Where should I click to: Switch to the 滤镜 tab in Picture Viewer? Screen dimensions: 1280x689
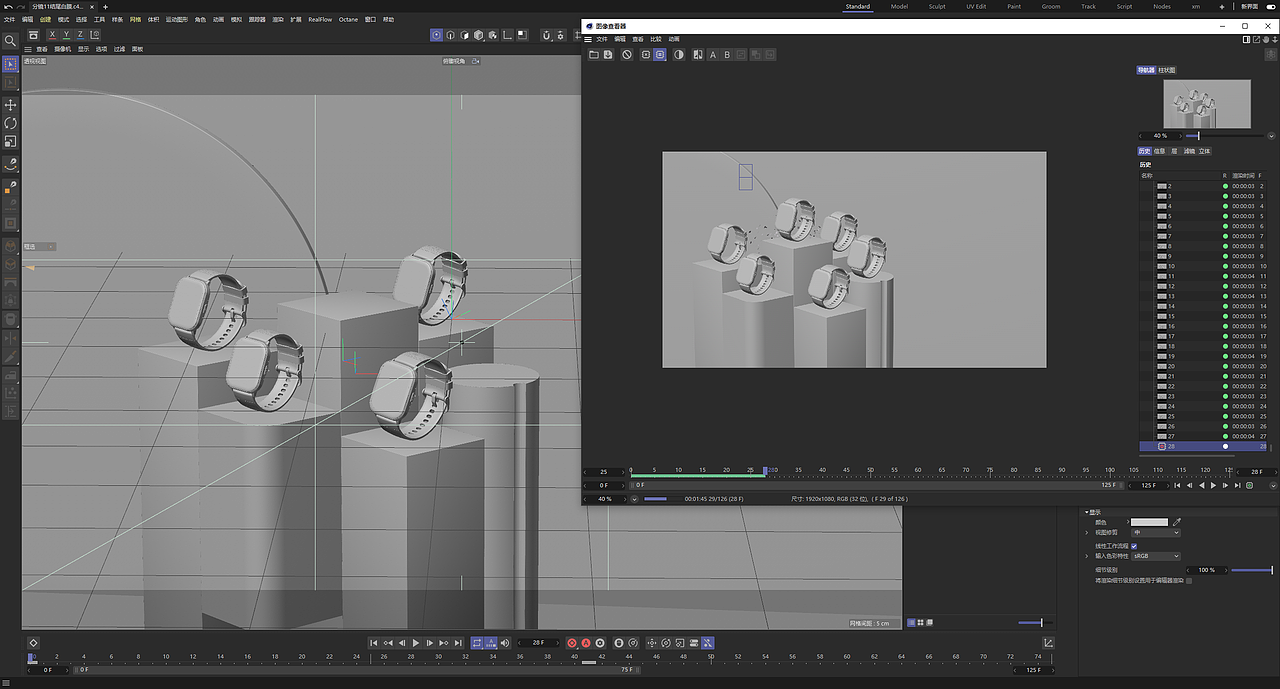coord(1189,151)
